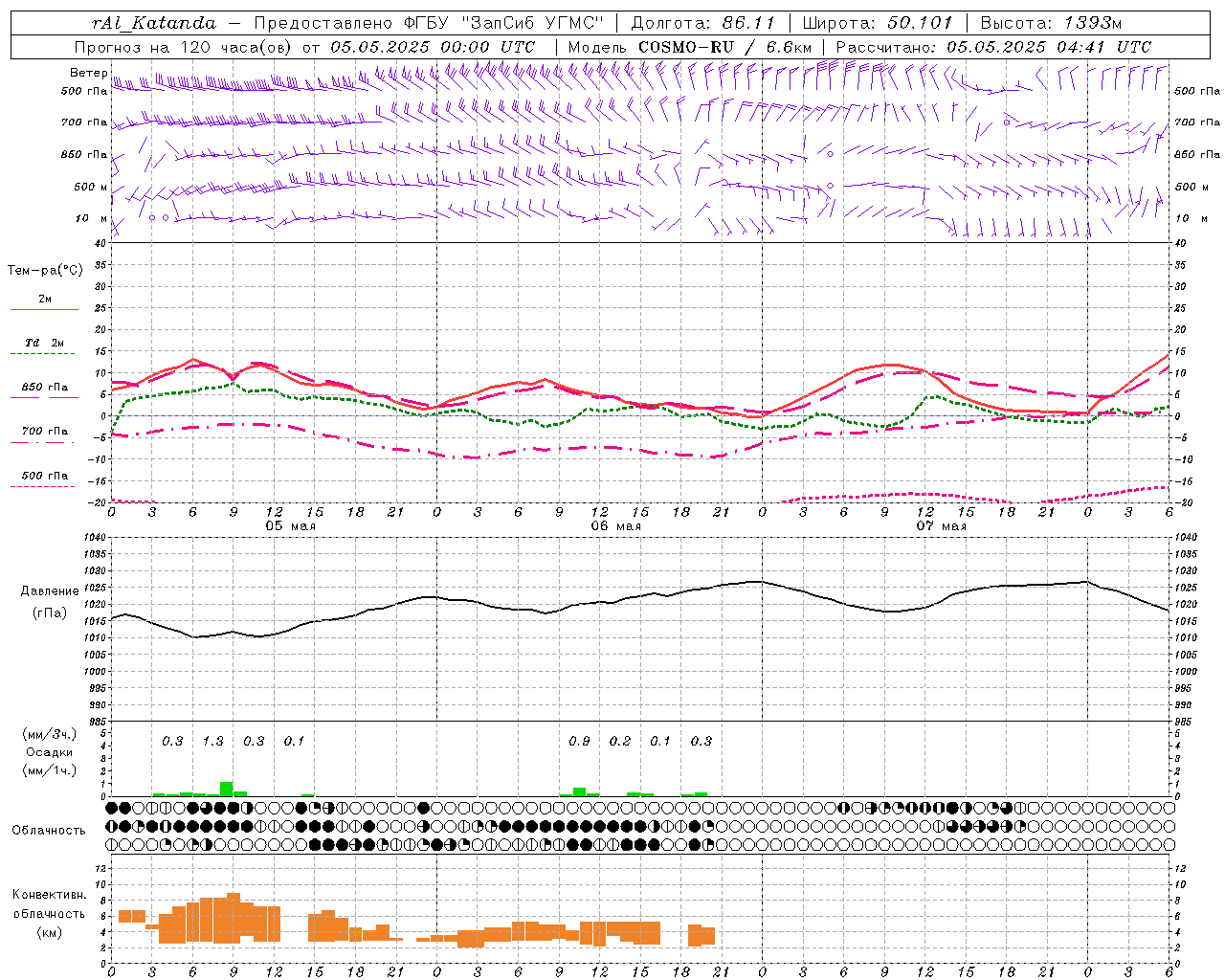Click the model label COSMO-RU / 6.6км

[x=725, y=47]
